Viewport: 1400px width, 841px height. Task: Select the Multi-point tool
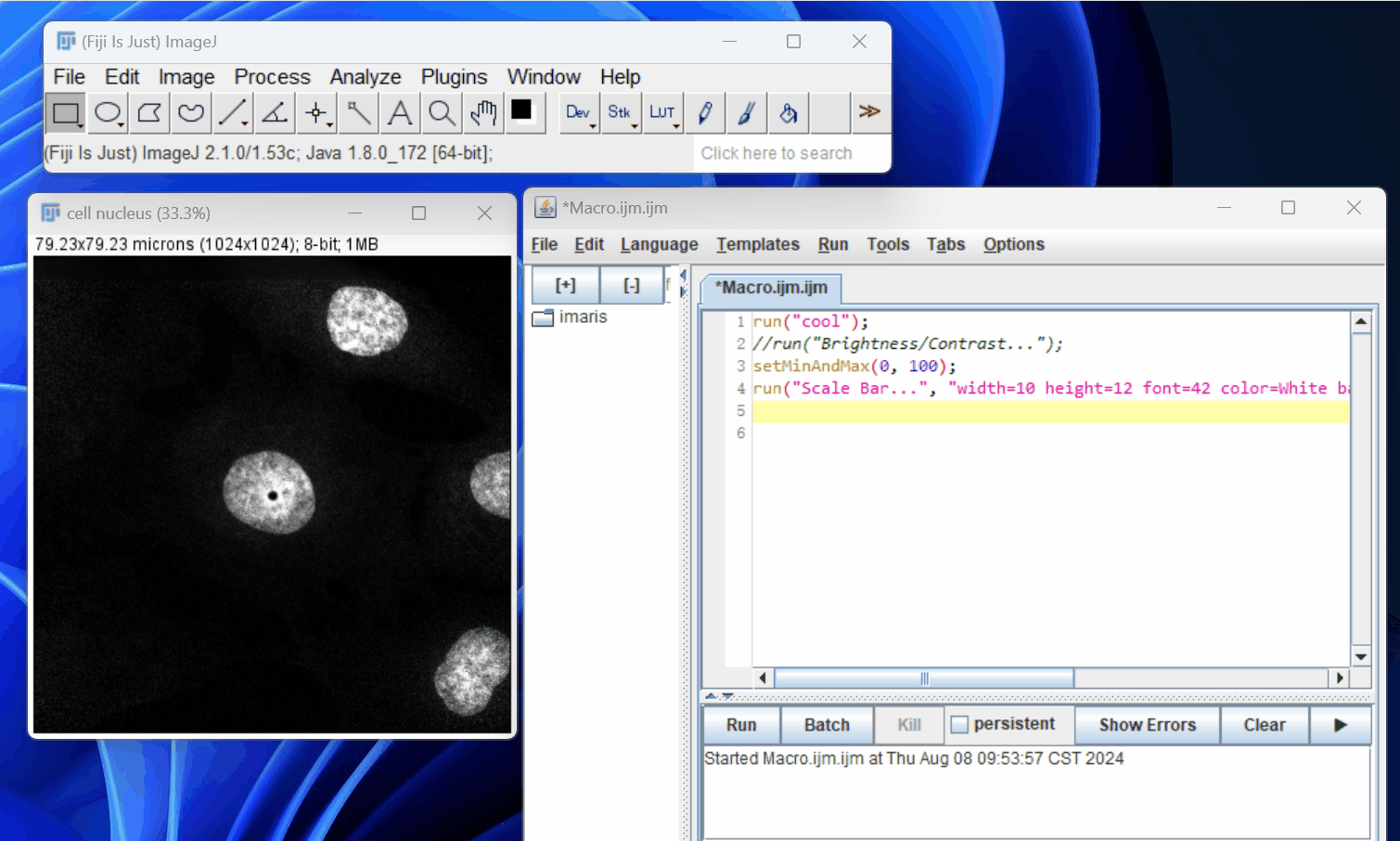pos(316,113)
